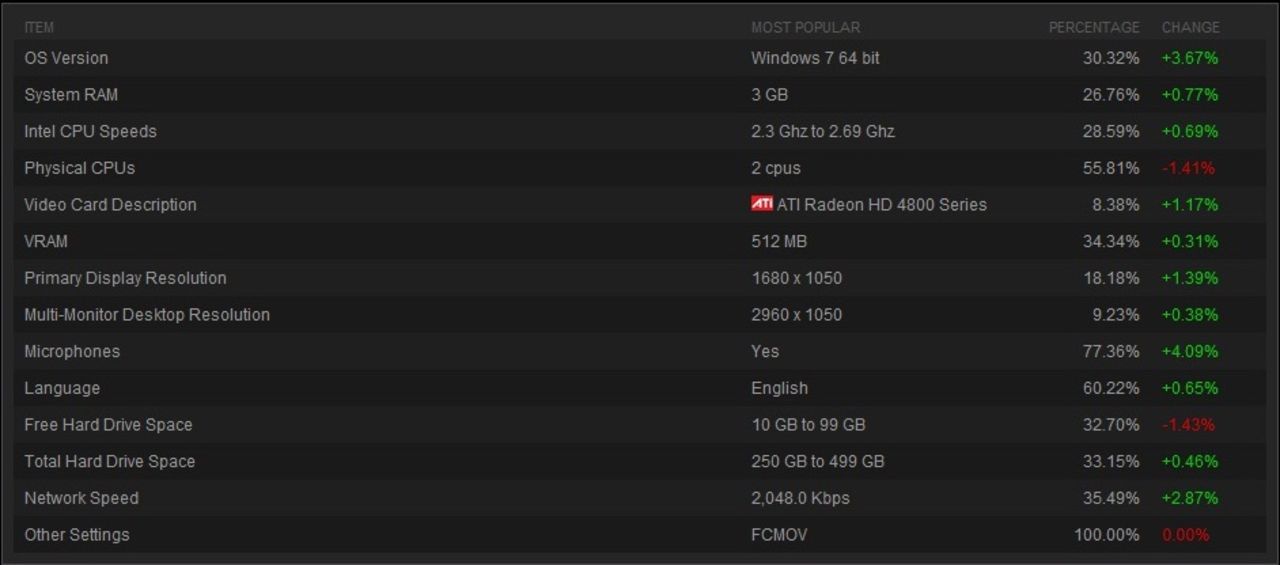Click the 30.32% percentage

coord(1111,58)
